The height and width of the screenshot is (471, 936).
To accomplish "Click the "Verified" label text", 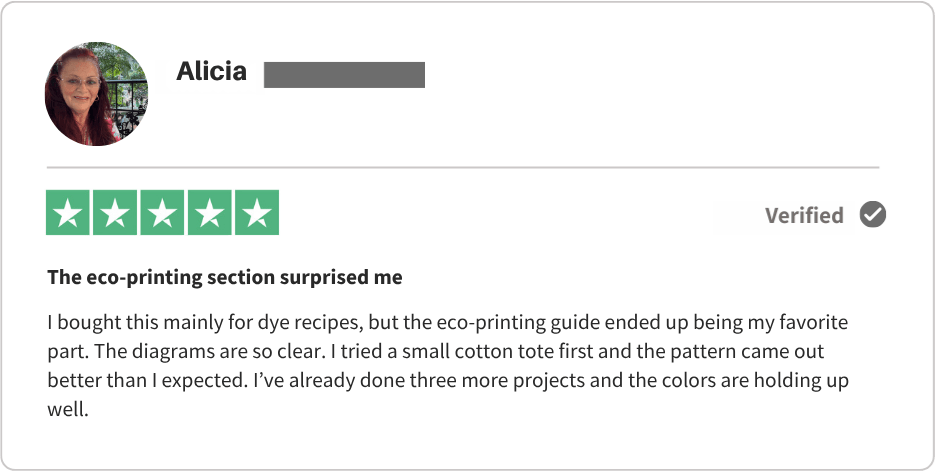I will point(804,215).
